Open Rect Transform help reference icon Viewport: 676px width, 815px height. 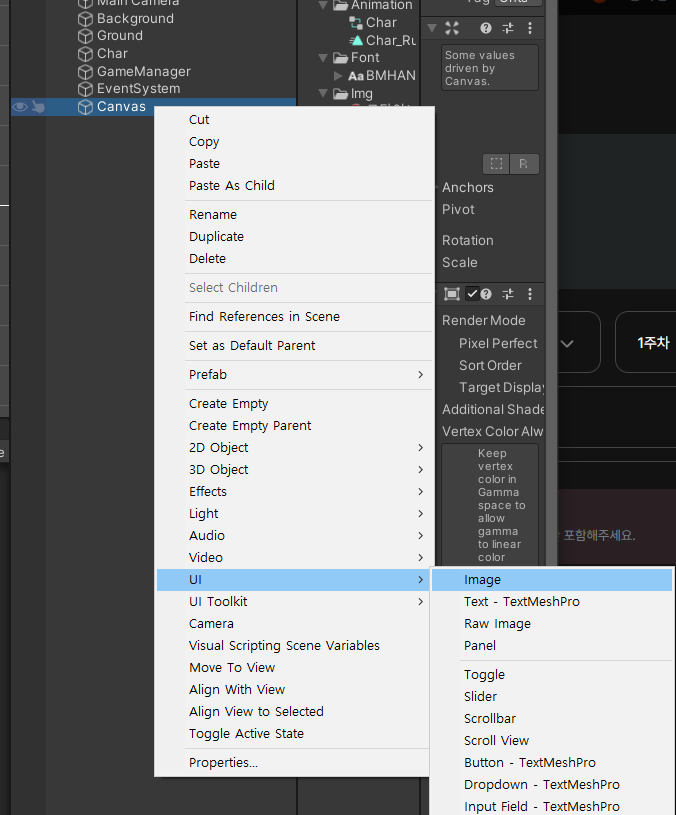[486, 28]
